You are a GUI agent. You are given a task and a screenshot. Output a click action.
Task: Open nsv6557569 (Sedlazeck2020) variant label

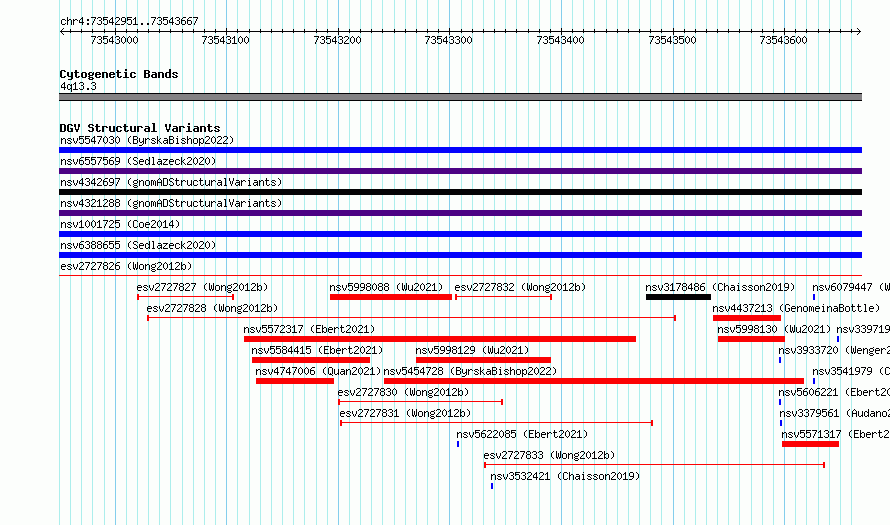coord(138,161)
